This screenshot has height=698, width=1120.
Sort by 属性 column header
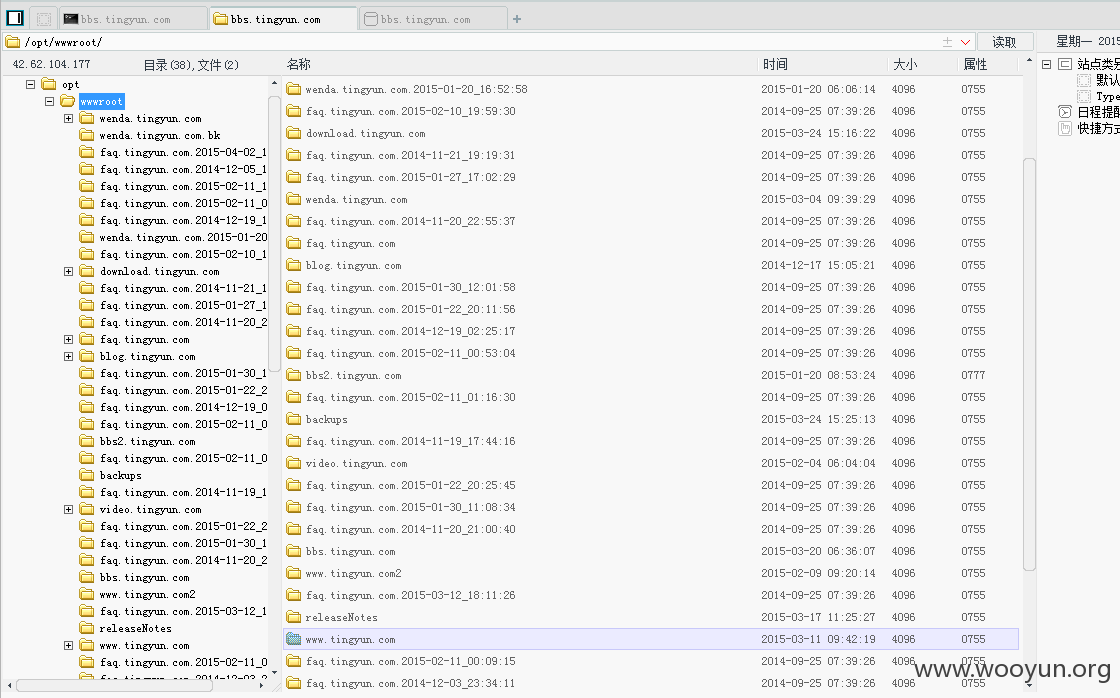[975, 64]
